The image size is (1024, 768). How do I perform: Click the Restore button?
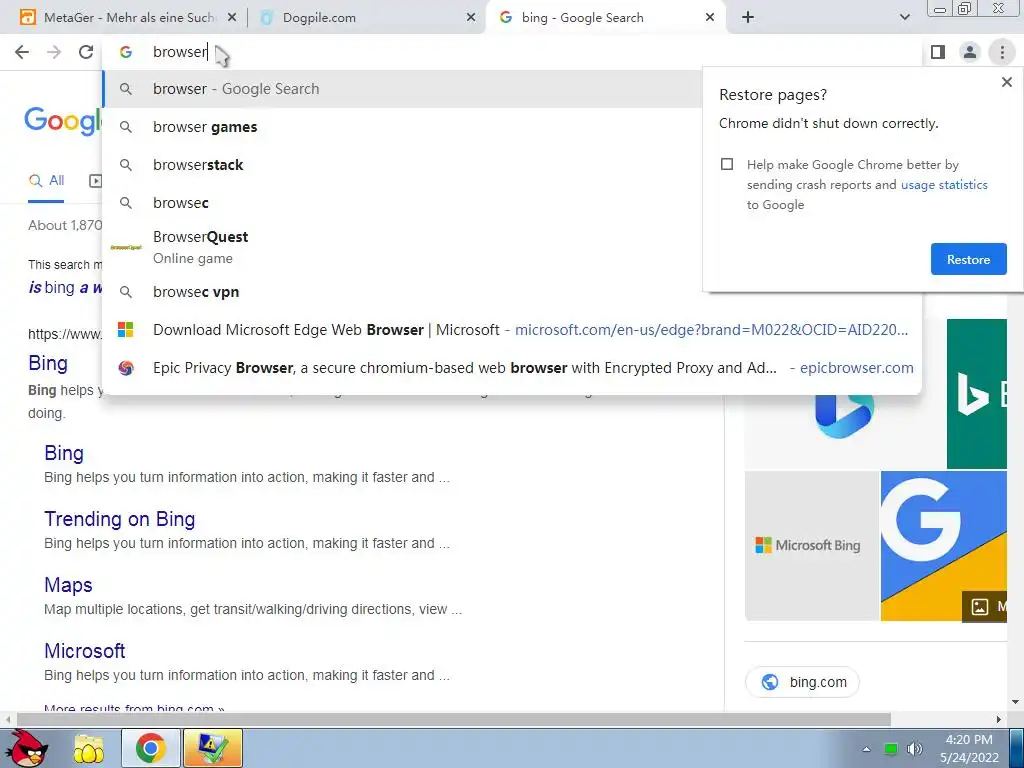point(968,259)
